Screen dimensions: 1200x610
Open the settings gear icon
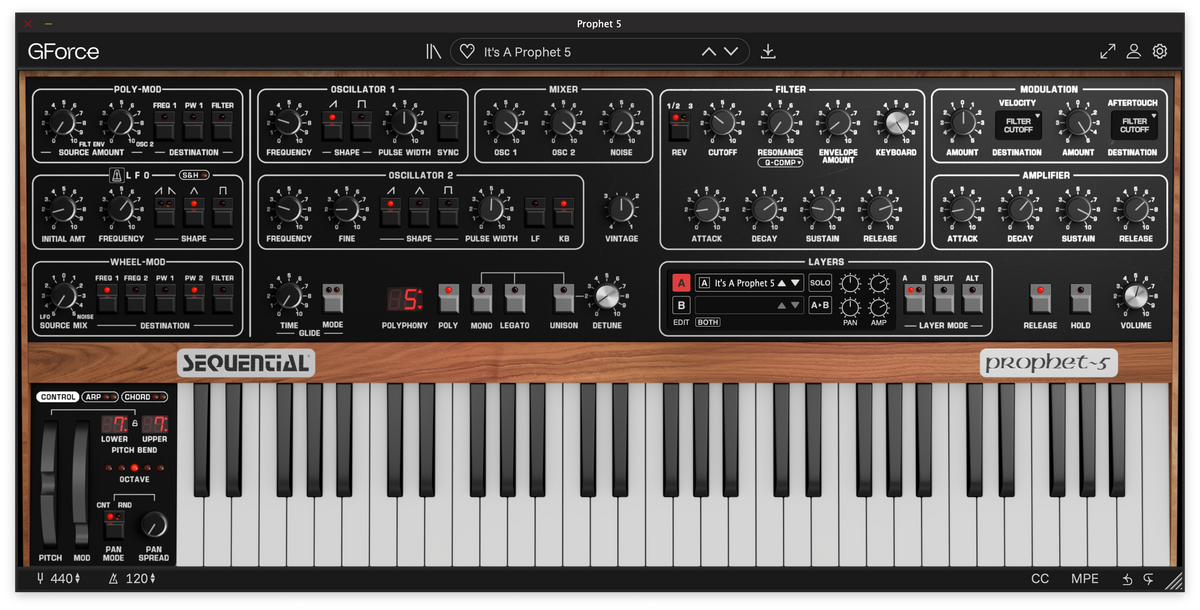tap(1160, 52)
